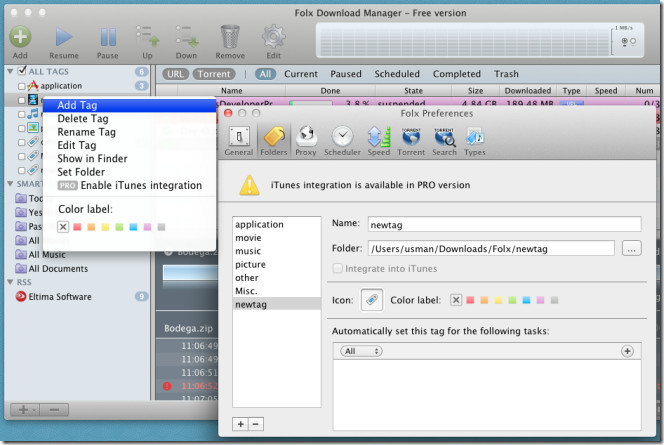Click the folder browse ellipsis button
The image size is (664, 445).
(630, 248)
